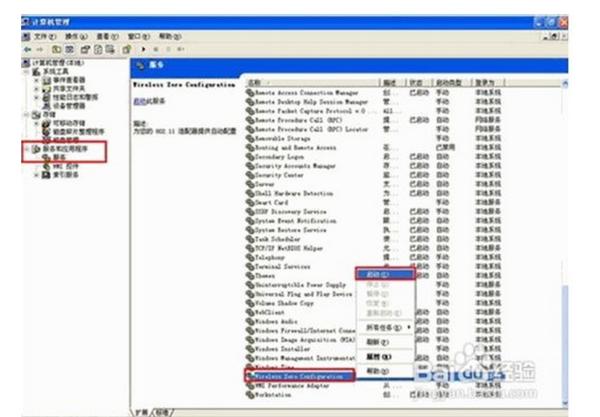Open the 操作 menu

[76, 37]
